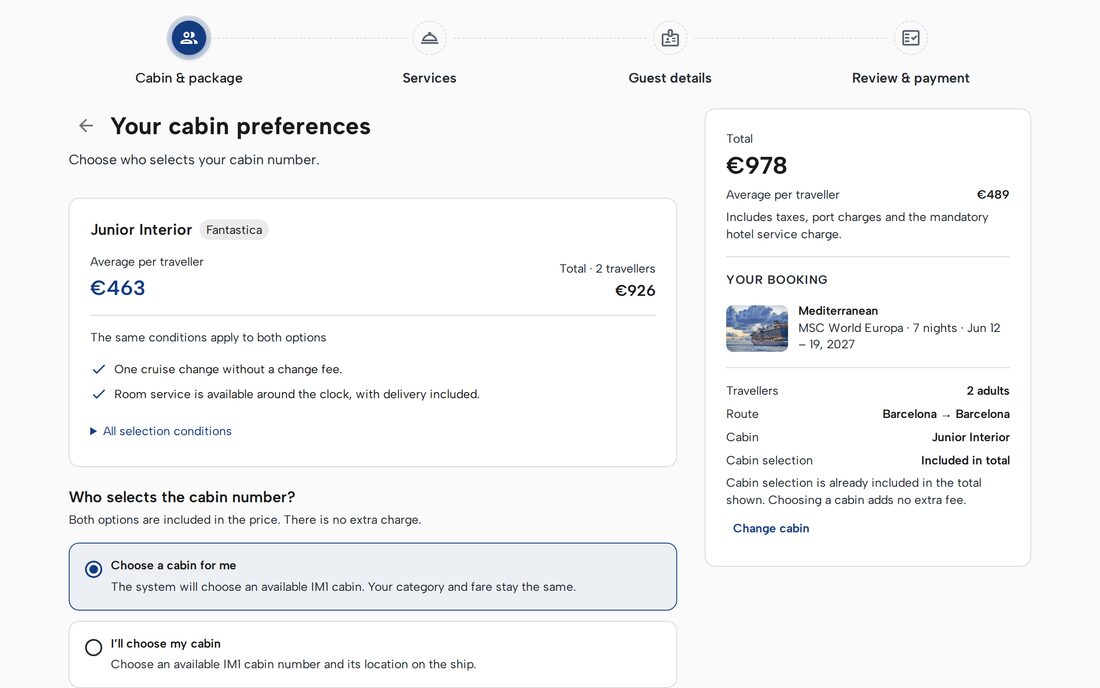Select the 'I'll choose my cabin' radio button

[93, 647]
